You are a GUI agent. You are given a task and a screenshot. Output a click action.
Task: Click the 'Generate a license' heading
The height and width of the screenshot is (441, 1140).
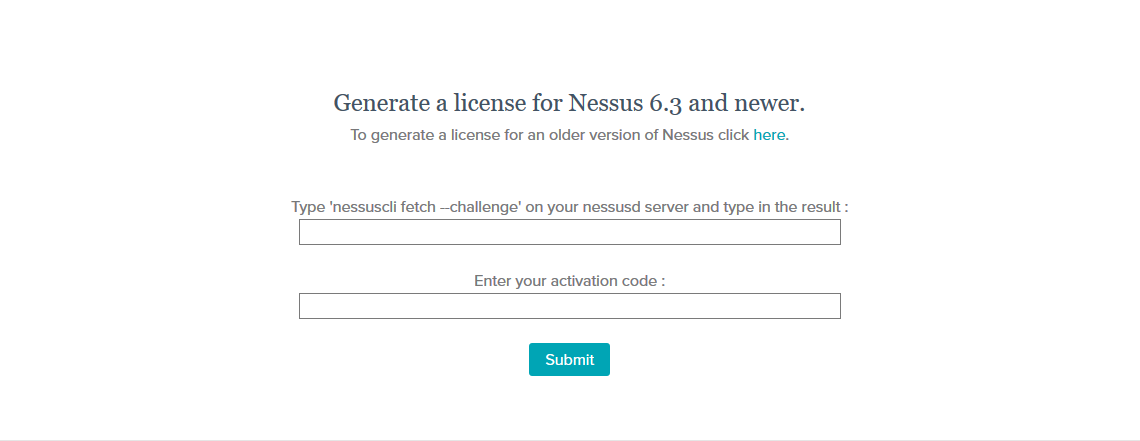[569, 103]
